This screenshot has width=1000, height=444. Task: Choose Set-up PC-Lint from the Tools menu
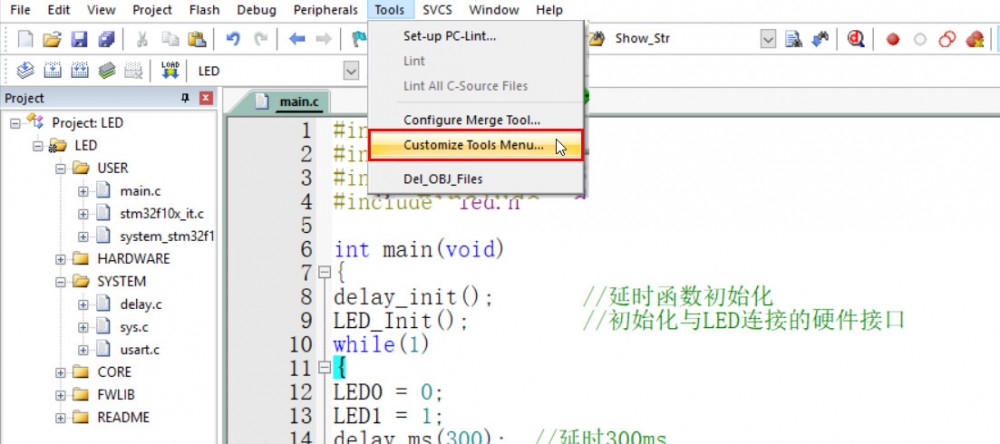[476, 36]
